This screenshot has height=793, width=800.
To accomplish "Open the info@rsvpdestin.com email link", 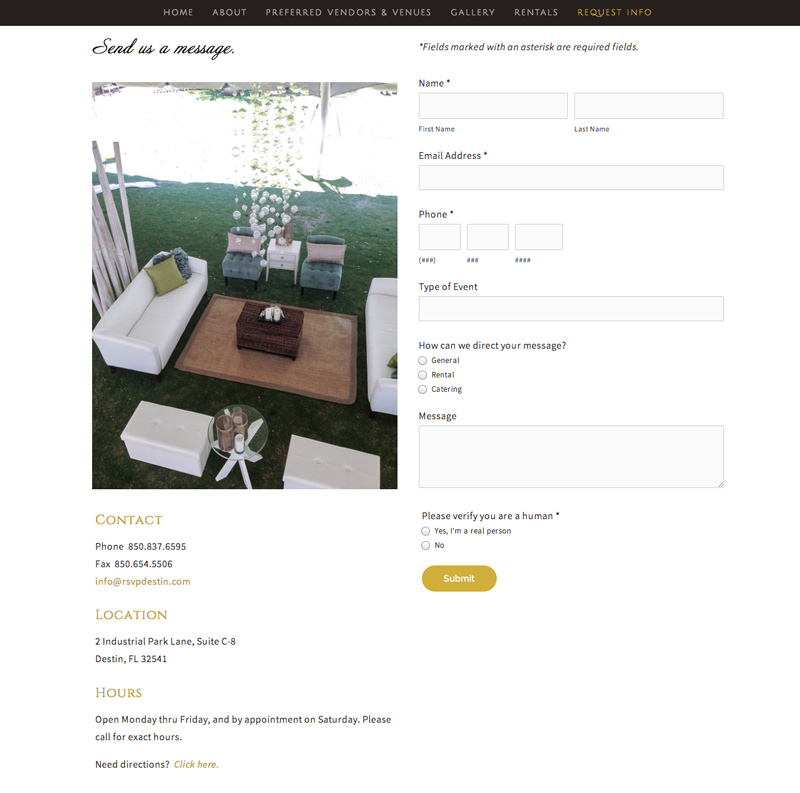I will coord(143,581).
